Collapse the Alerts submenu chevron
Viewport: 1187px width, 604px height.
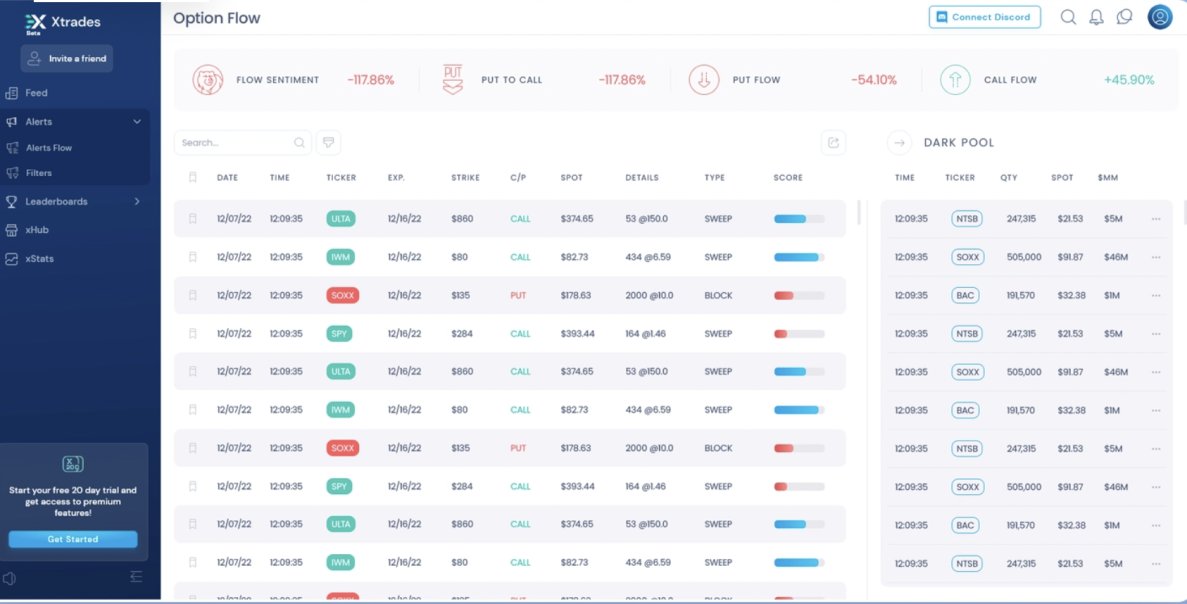tap(137, 122)
